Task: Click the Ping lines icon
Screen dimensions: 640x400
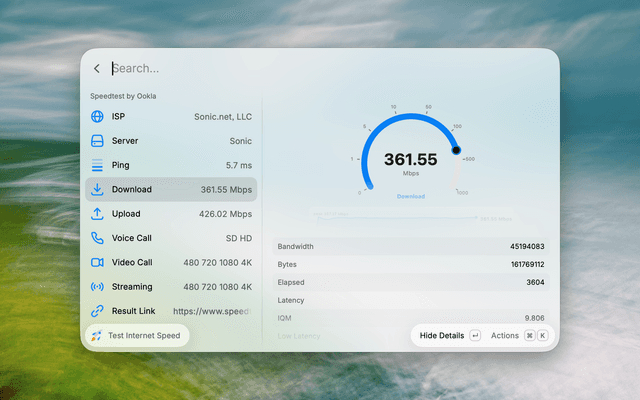Action: click(x=97, y=165)
